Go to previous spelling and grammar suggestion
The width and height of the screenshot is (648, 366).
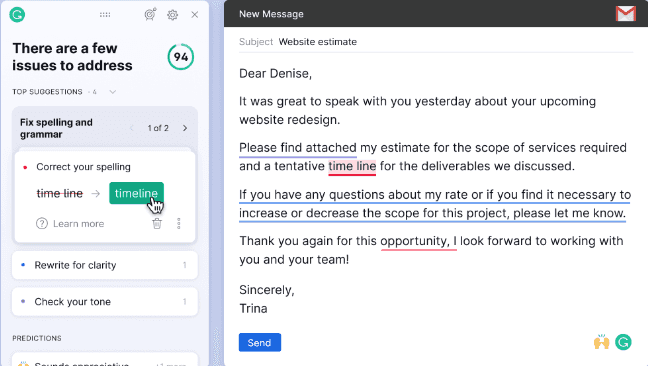tap(131, 128)
